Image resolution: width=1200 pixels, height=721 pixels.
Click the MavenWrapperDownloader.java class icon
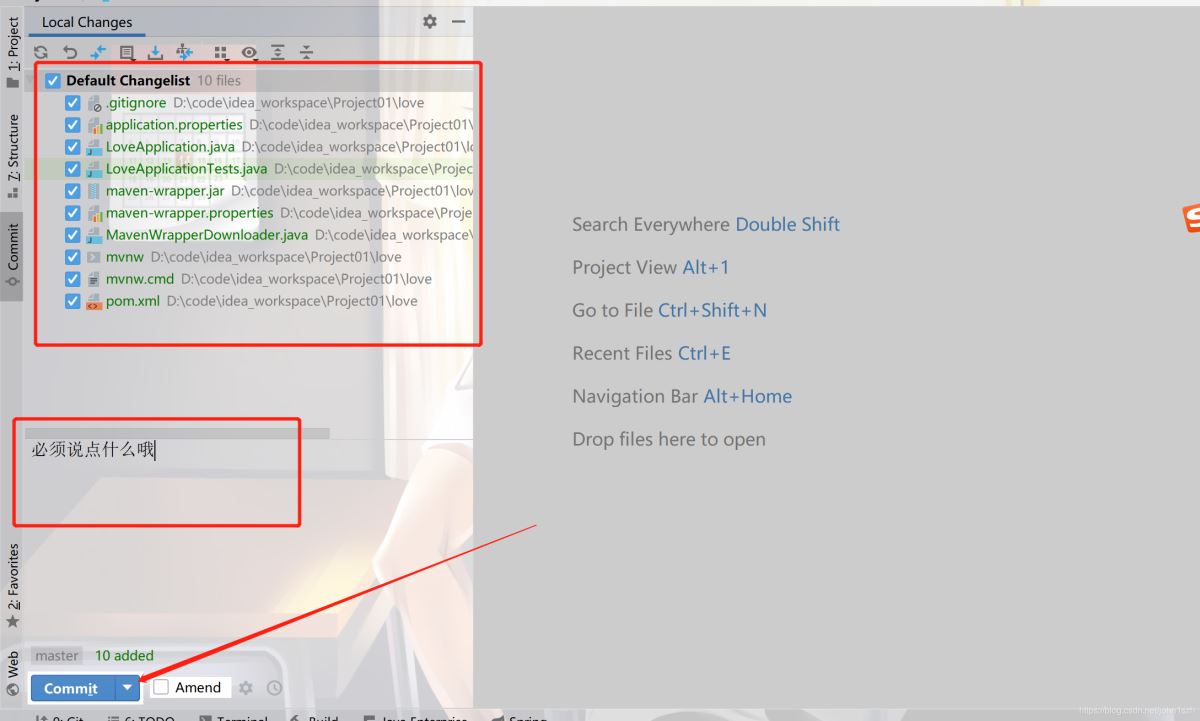coord(94,235)
